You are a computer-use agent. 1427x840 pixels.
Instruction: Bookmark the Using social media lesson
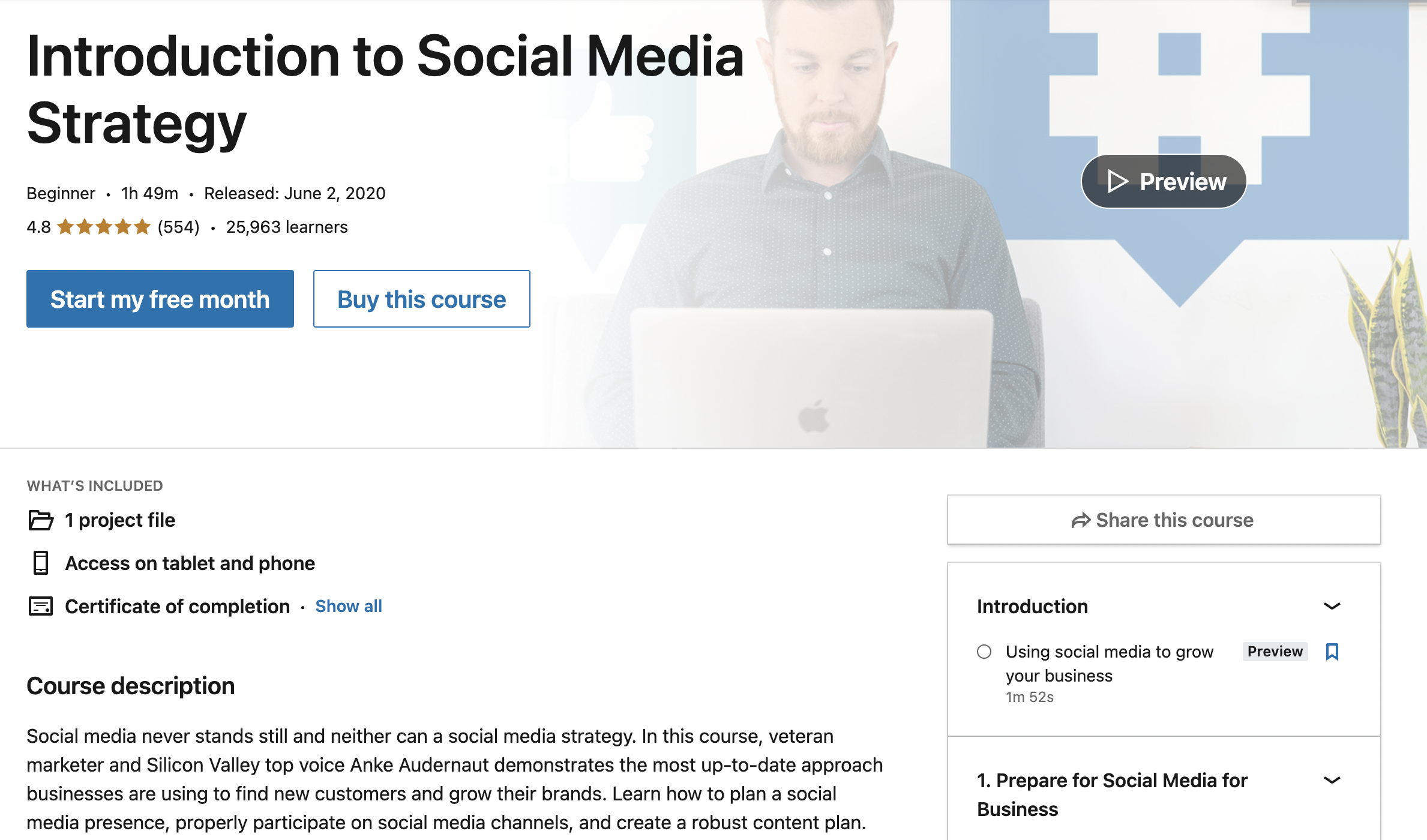[1332, 652]
